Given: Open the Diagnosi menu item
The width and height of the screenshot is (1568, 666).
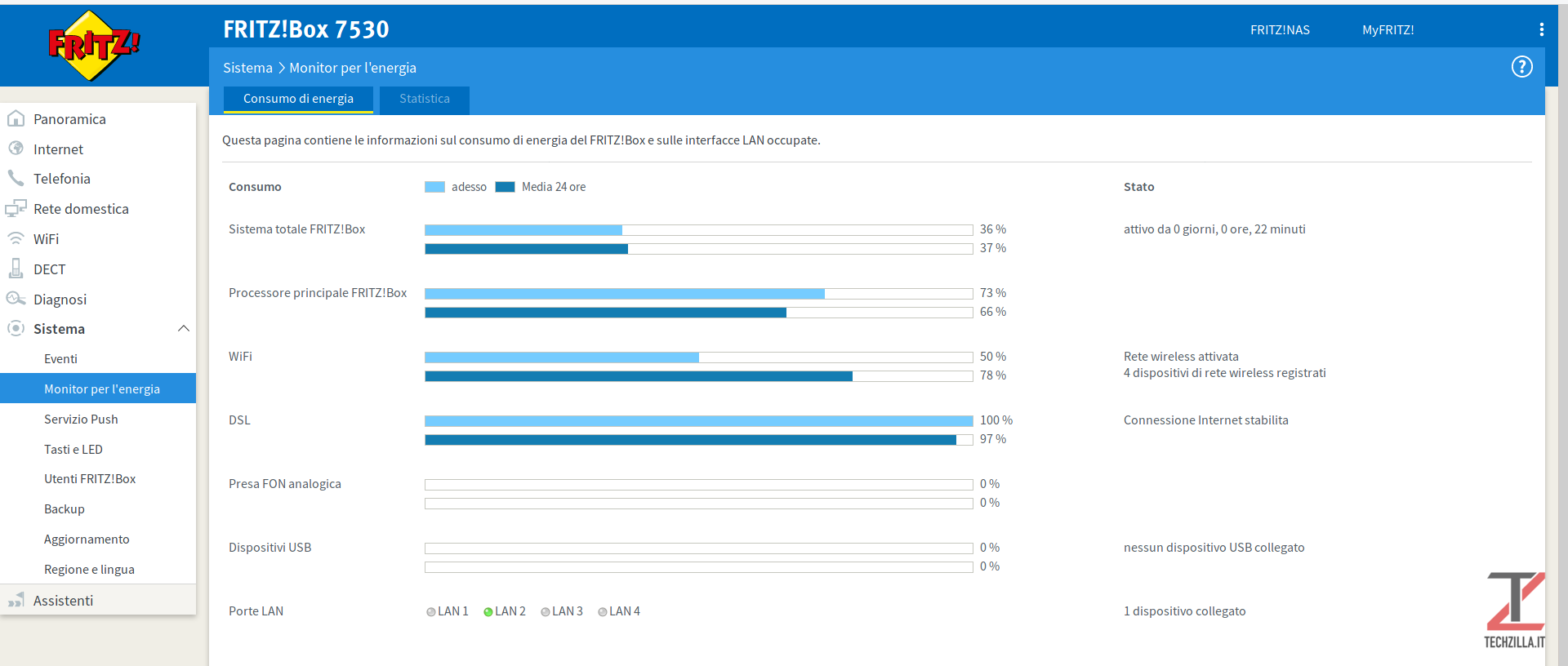Looking at the screenshot, I should point(60,300).
